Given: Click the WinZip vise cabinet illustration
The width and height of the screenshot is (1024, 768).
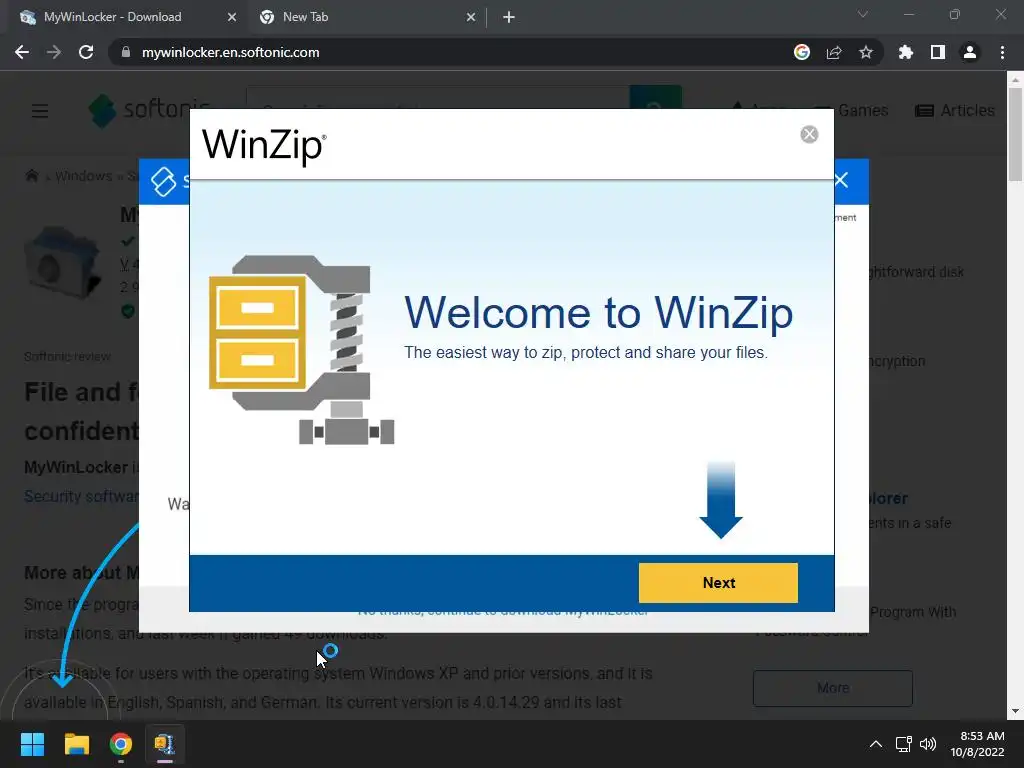Looking at the screenshot, I should 301,349.
